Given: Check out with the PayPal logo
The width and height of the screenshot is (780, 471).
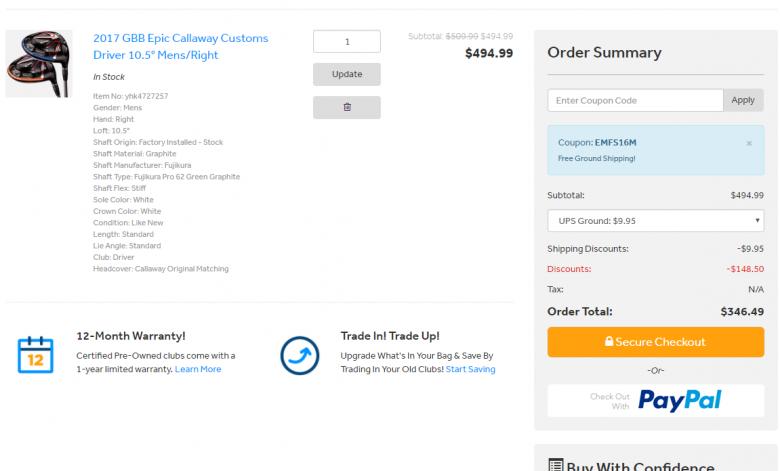Looking at the screenshot, I should tap(680, 401).
